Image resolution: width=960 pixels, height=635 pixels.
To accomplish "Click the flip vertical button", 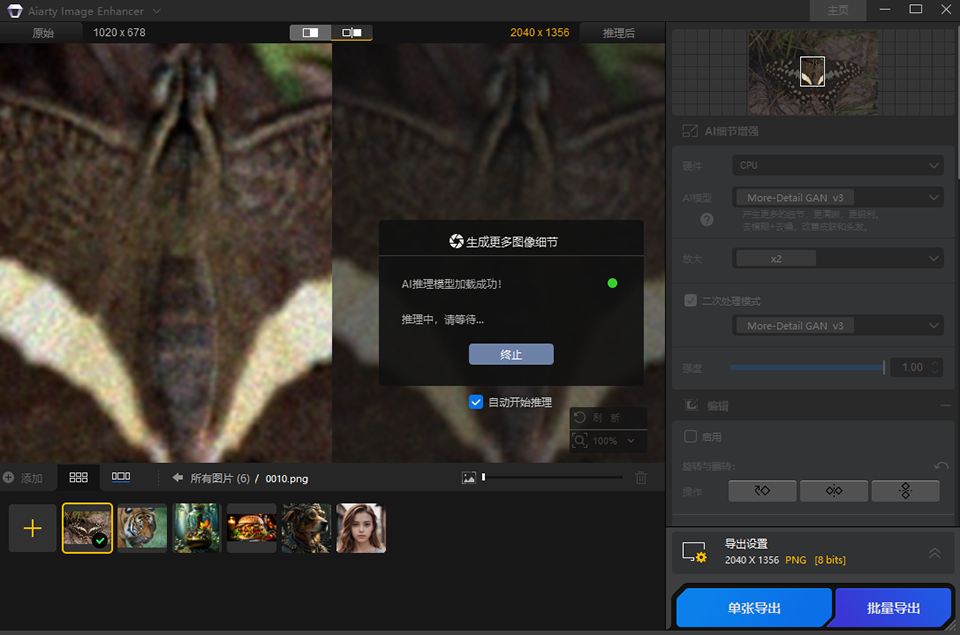I will [906, 490].
